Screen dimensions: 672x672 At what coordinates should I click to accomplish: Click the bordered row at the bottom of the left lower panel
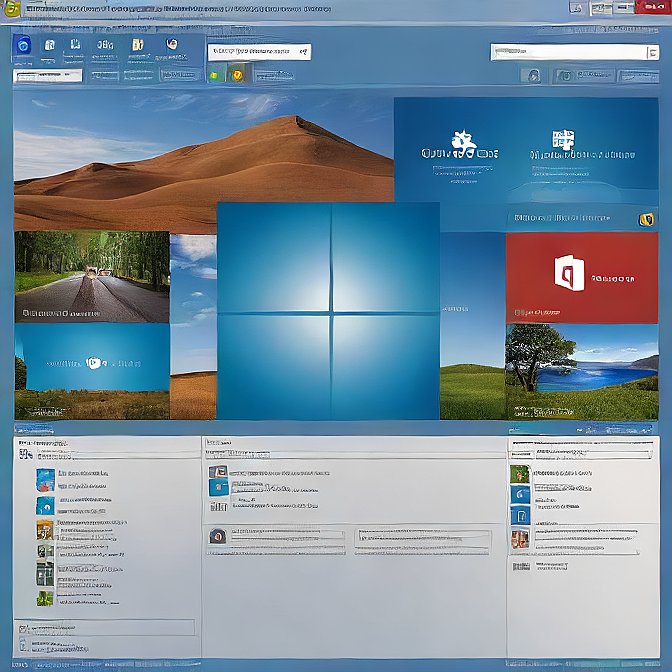click(x=105, y=627)
